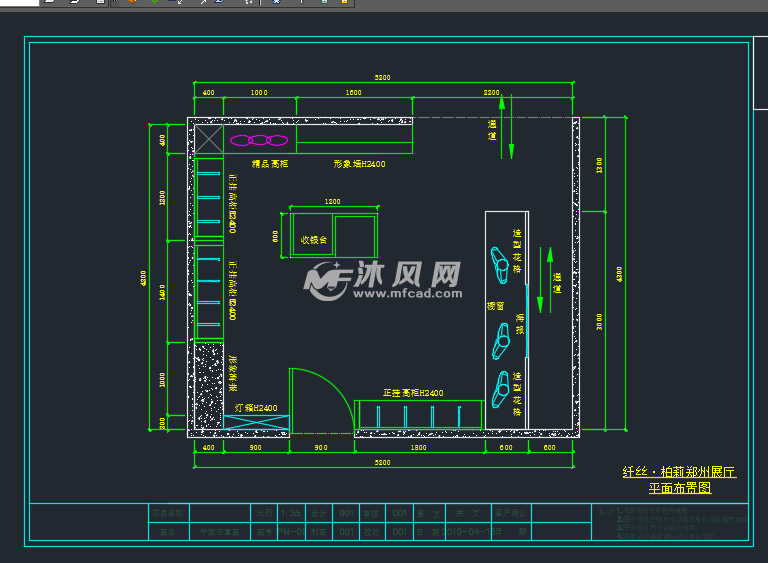Viewport: 768px width, 563px height.
Task: Select the 1300 vertical dimension text
Action: 599,165
